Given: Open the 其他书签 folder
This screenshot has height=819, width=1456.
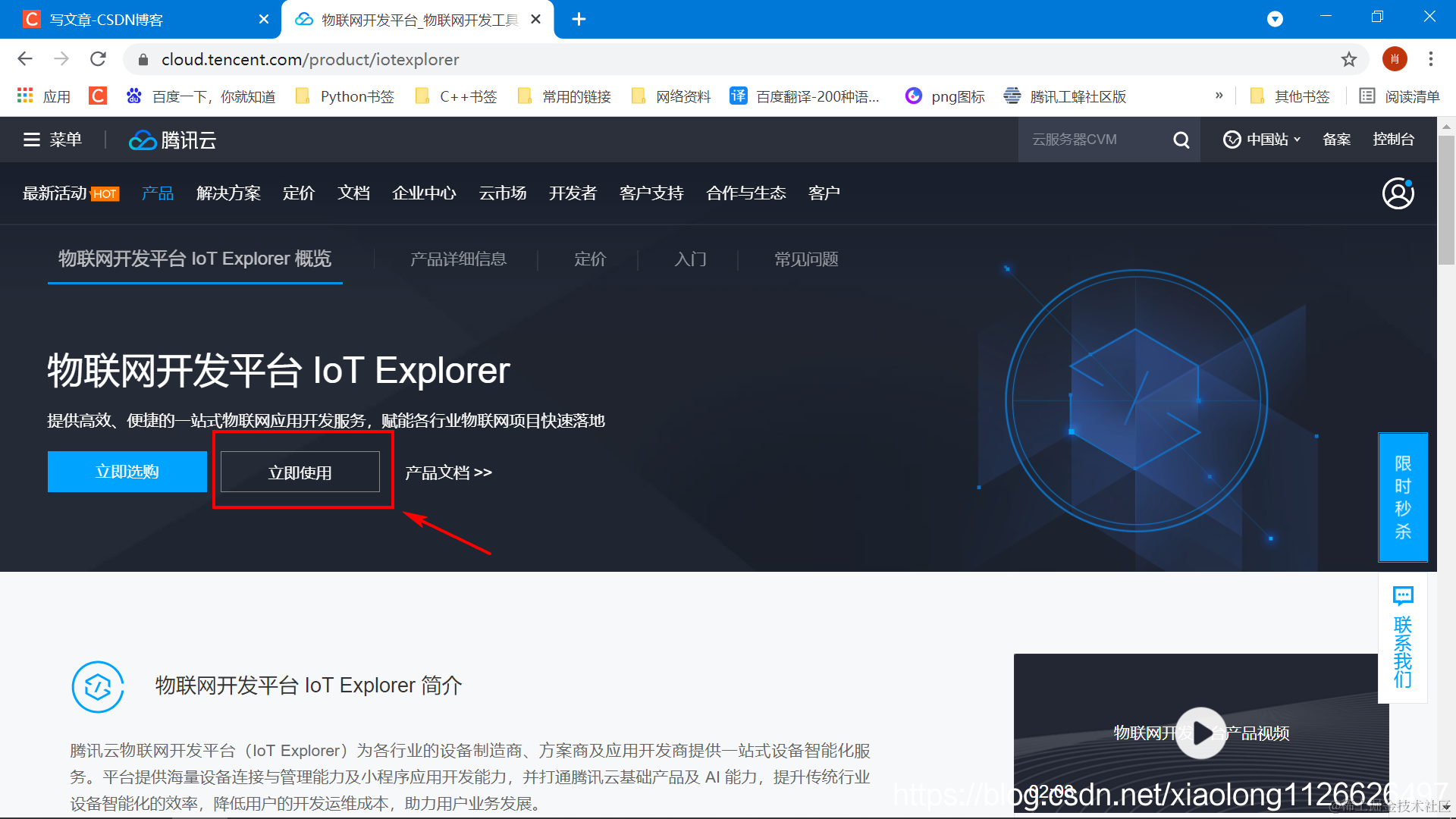Looking at the screenshot, I should pyautogui.click(x=1289, y=96).
